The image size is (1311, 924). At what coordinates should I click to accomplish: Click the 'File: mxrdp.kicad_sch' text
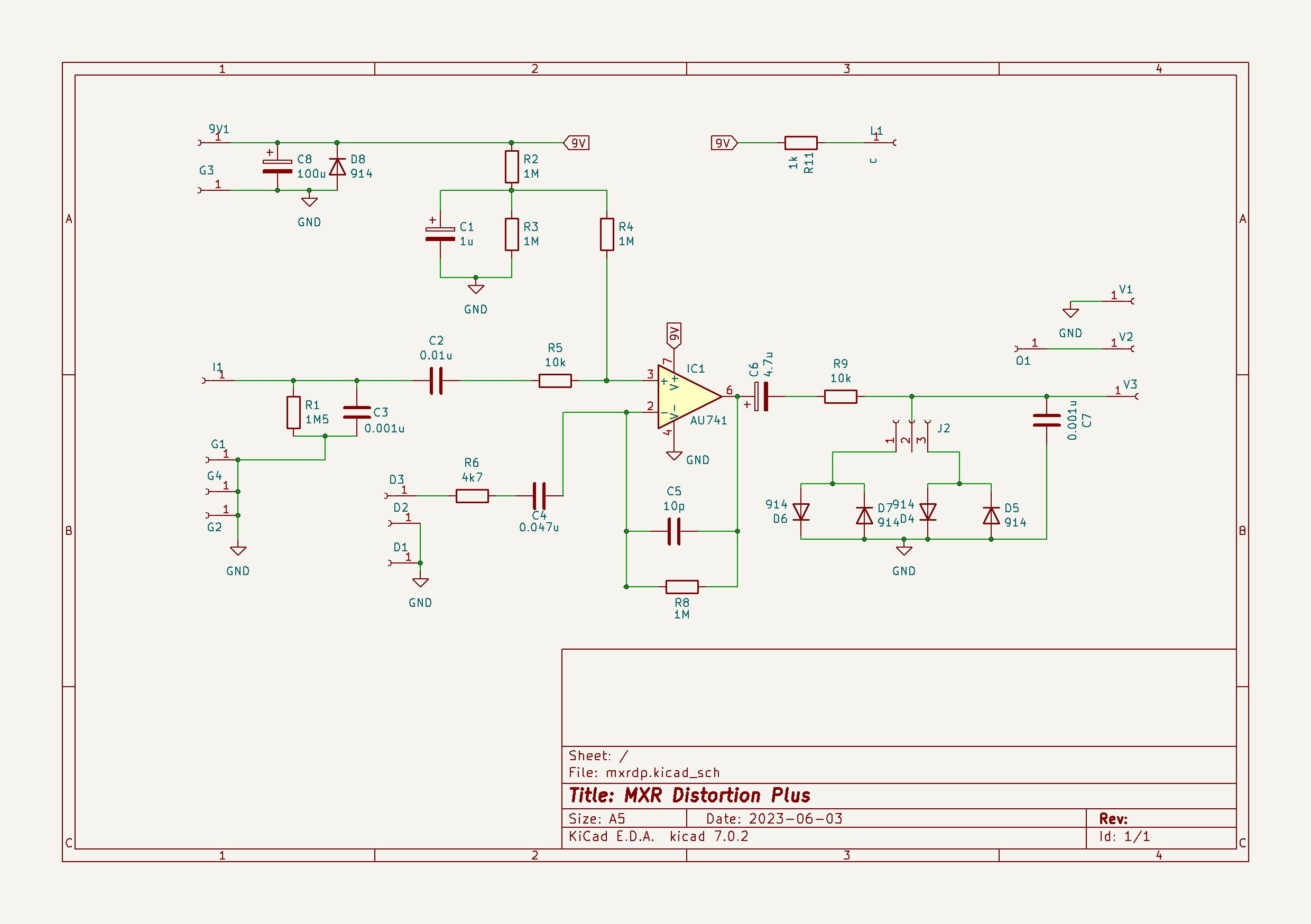(644, 773)
